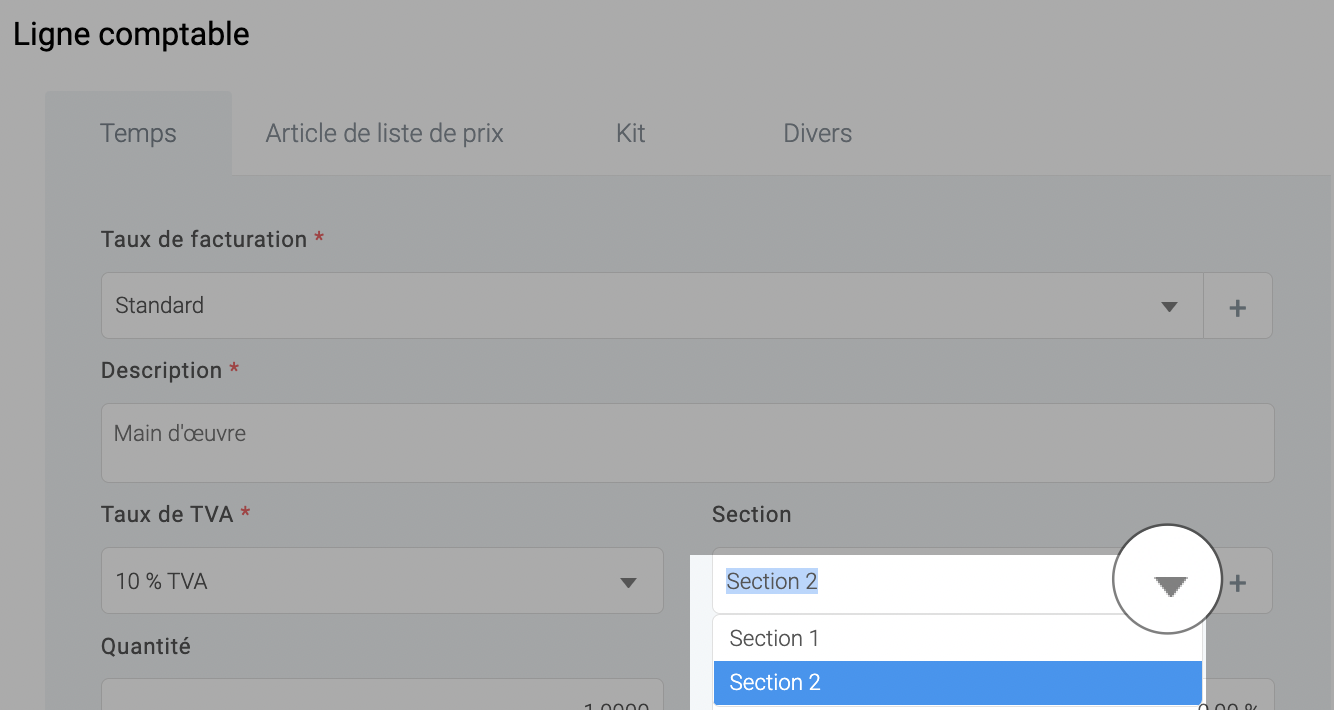This screenshot has height=710, width=1334.
Task: Click the Quantité field label
Action: 146,647
